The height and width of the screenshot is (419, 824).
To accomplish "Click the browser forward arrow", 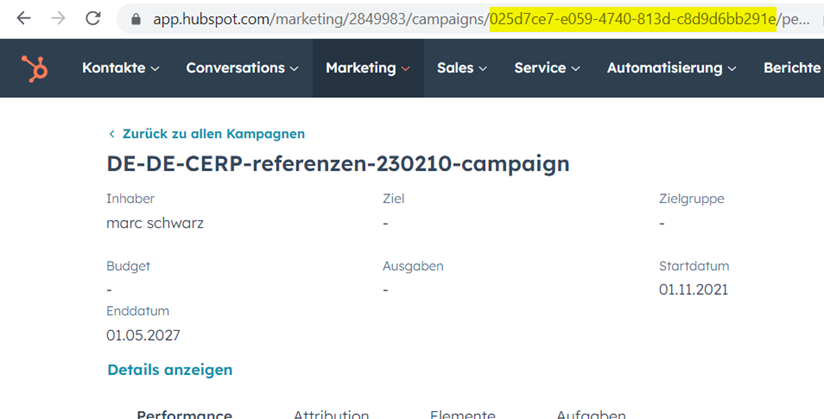I will coord(58,19).
